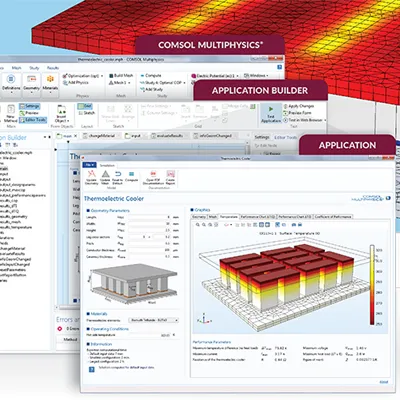This screenshot has width=400, height=400.
Task: Click the Build Mesh button
Action: pyautogui.click(x=121, y=76)
